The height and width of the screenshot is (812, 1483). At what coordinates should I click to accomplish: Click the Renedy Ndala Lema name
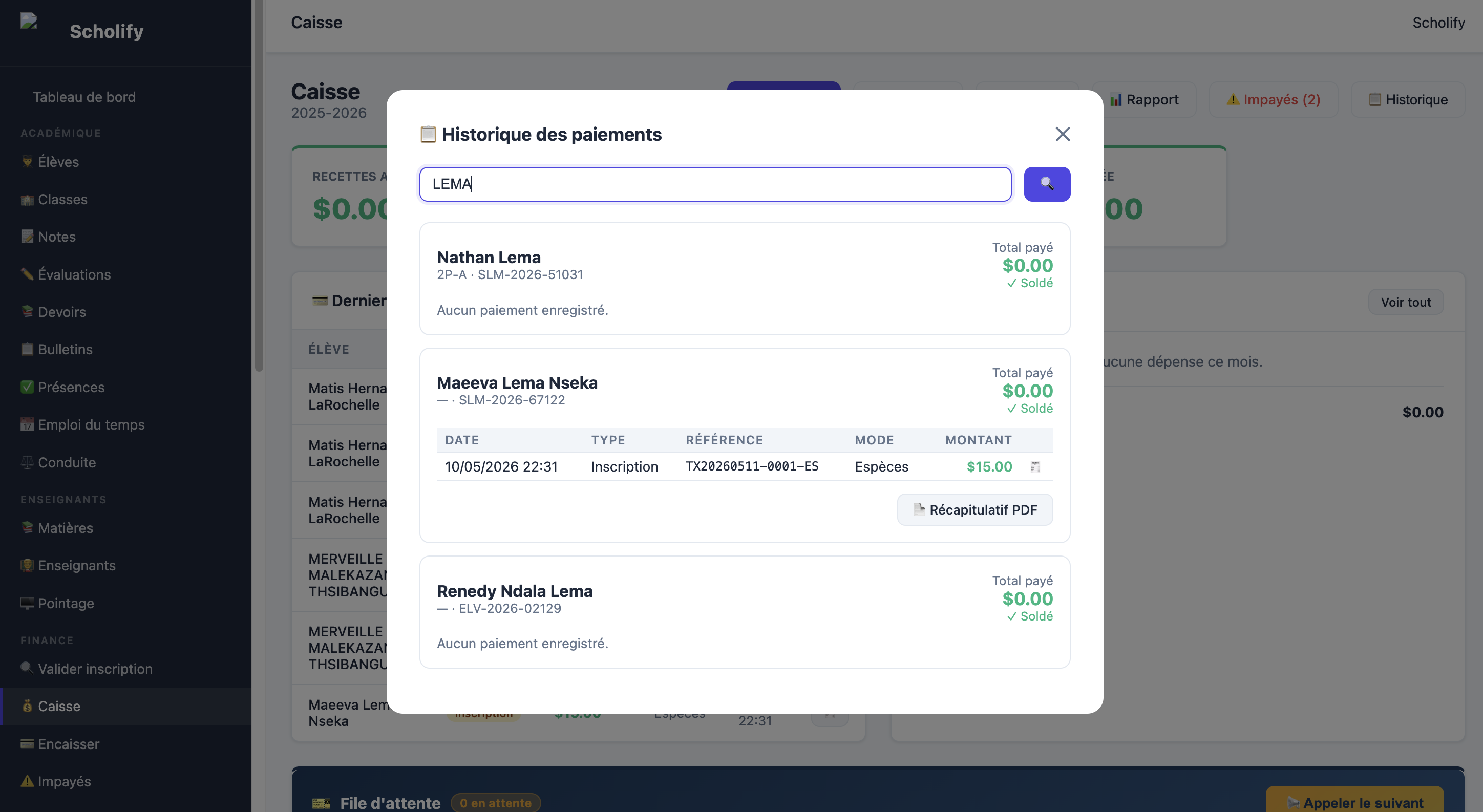point(515,591)
